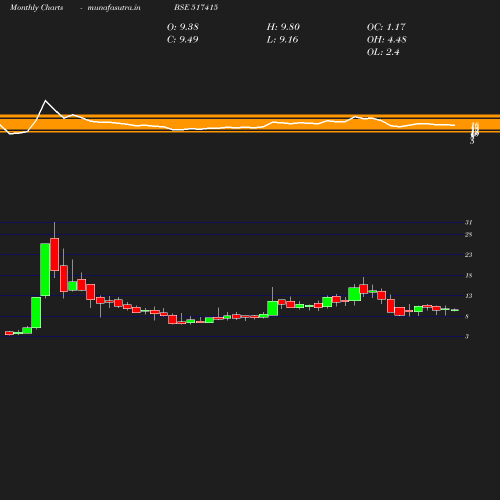The height and width of the screenshot is (500, 500).
Task: Click the 'BSE 517415' symbol text
Action: click(196, 7)
